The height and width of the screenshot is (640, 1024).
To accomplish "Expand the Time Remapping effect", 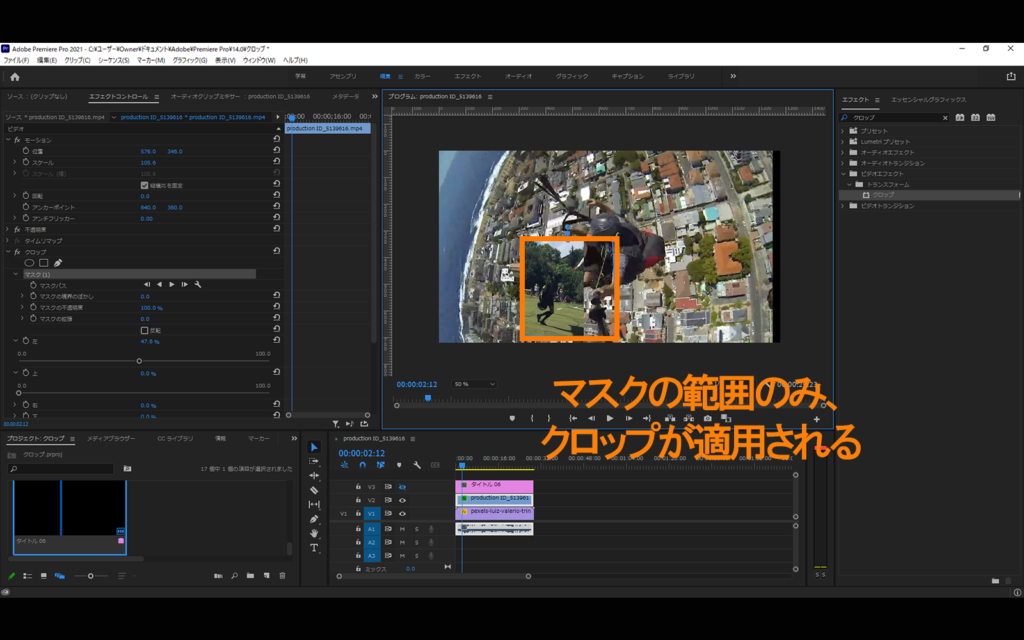I will (x=8, y=241).
